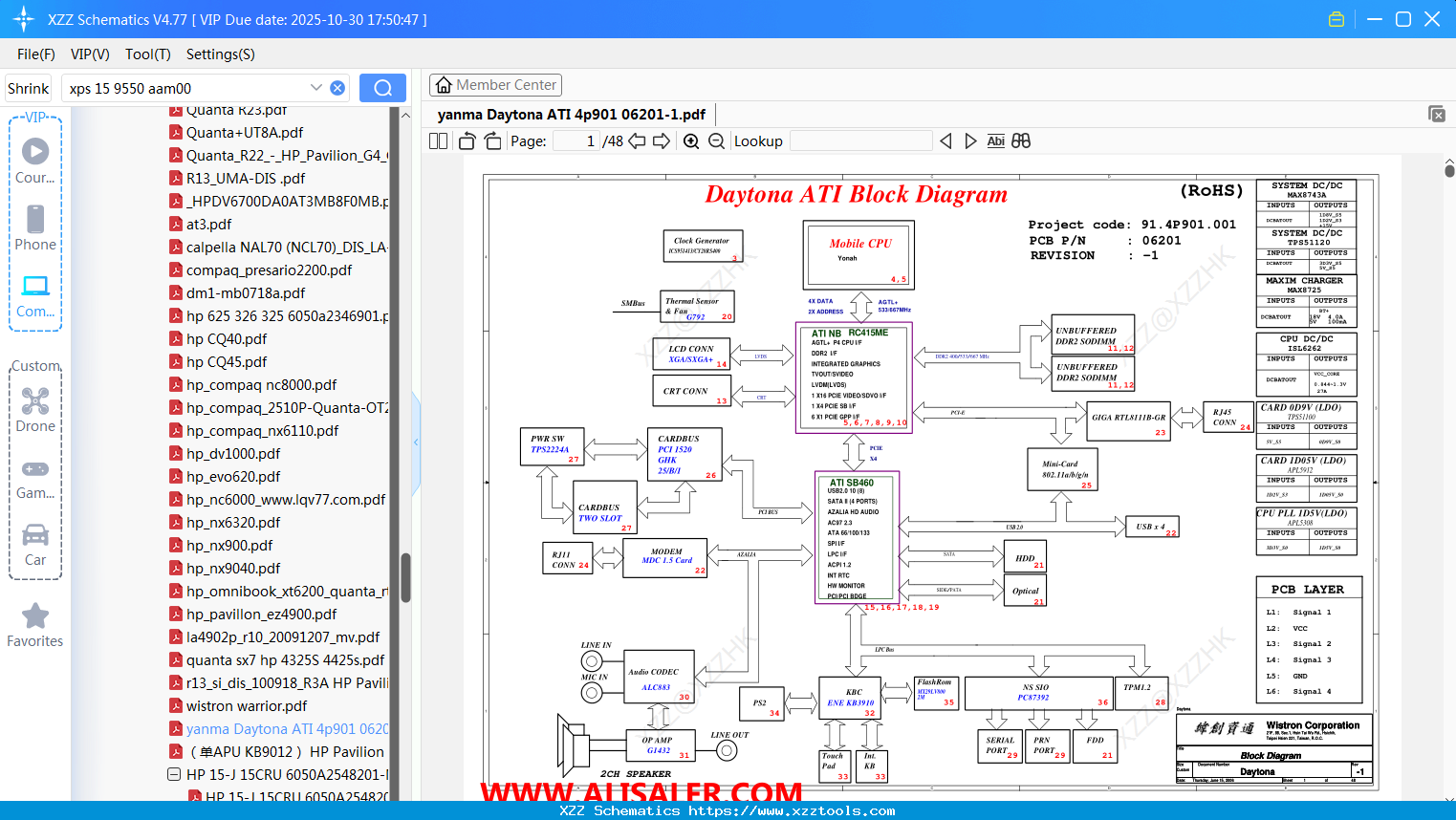Open Quanta+UT8A.pdf
1456x820 pixels.
(245, 133)
